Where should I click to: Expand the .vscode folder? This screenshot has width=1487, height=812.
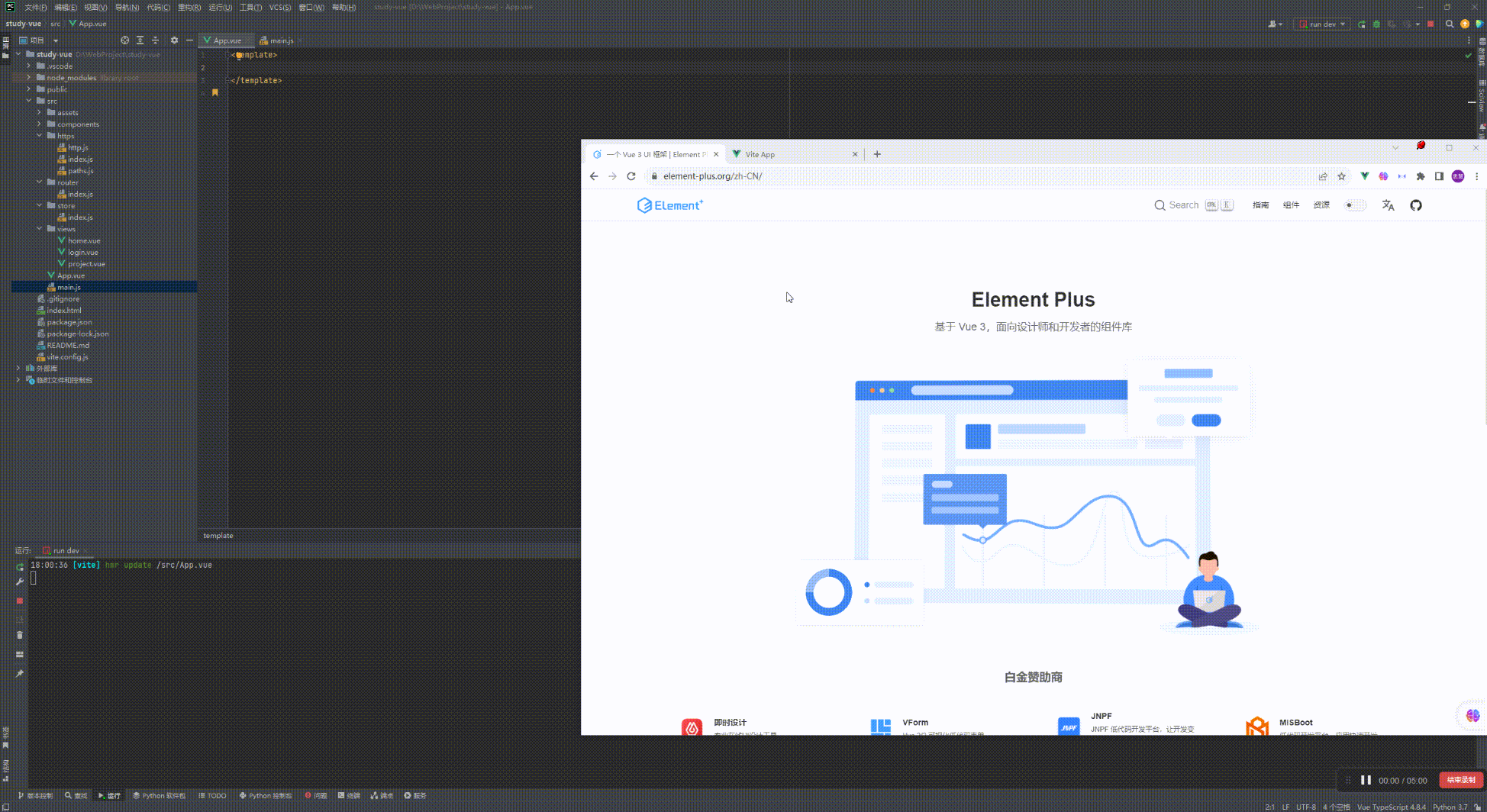coord(29,66)
